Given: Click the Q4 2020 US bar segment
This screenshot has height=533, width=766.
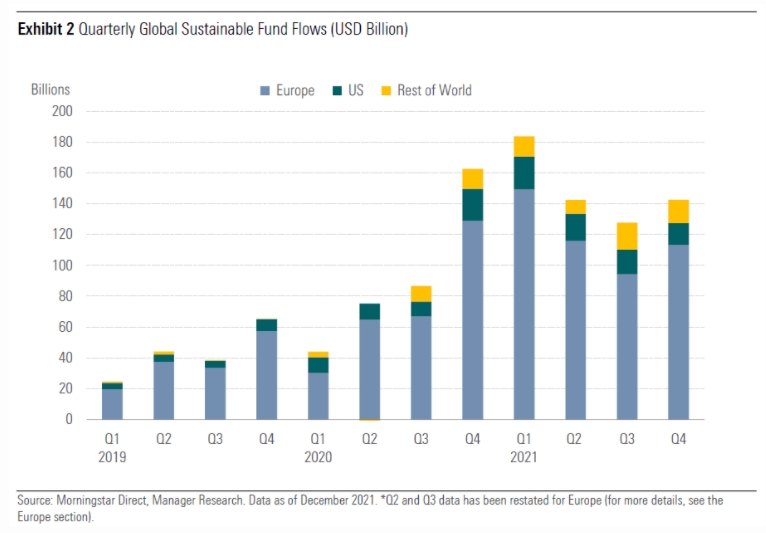Looking at the screenshot, I should [x=472, y=205].
